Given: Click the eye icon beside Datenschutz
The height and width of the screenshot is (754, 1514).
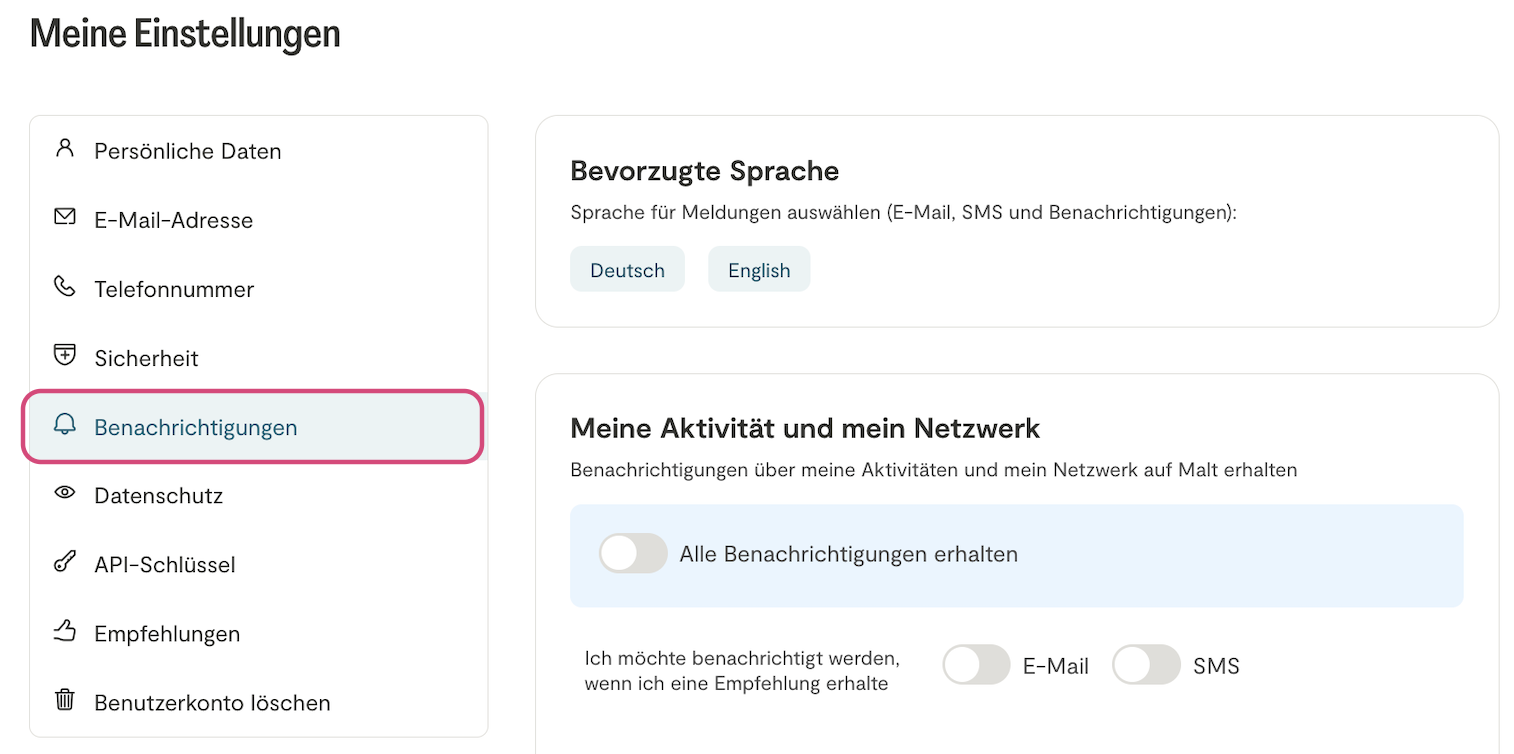Looking at the screenshot, I should [65, 494].
